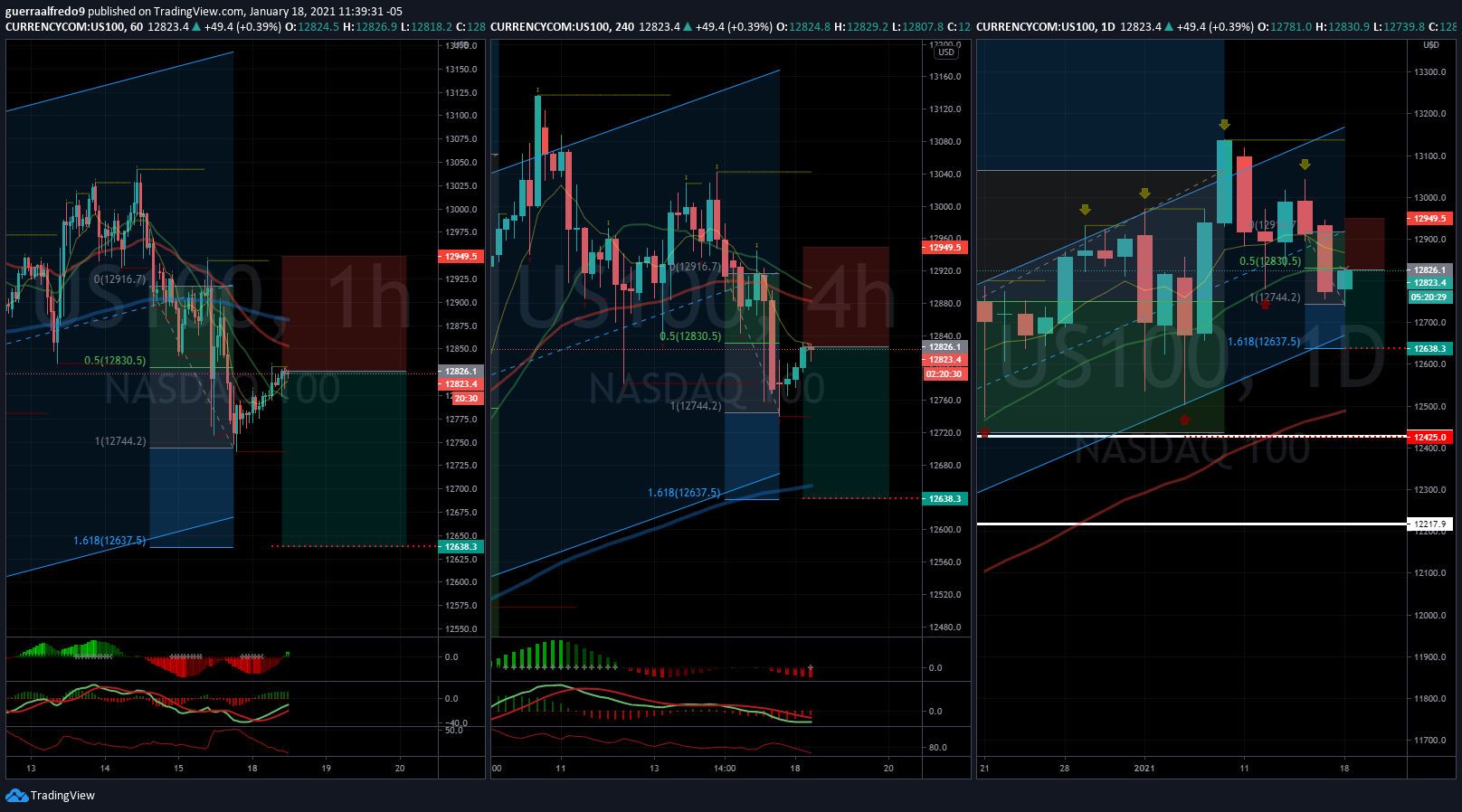The height and width of the screenshot is (812, 1462).
Task: Click the L:12807.8 low value in 240 header
Action: [918, 26]
